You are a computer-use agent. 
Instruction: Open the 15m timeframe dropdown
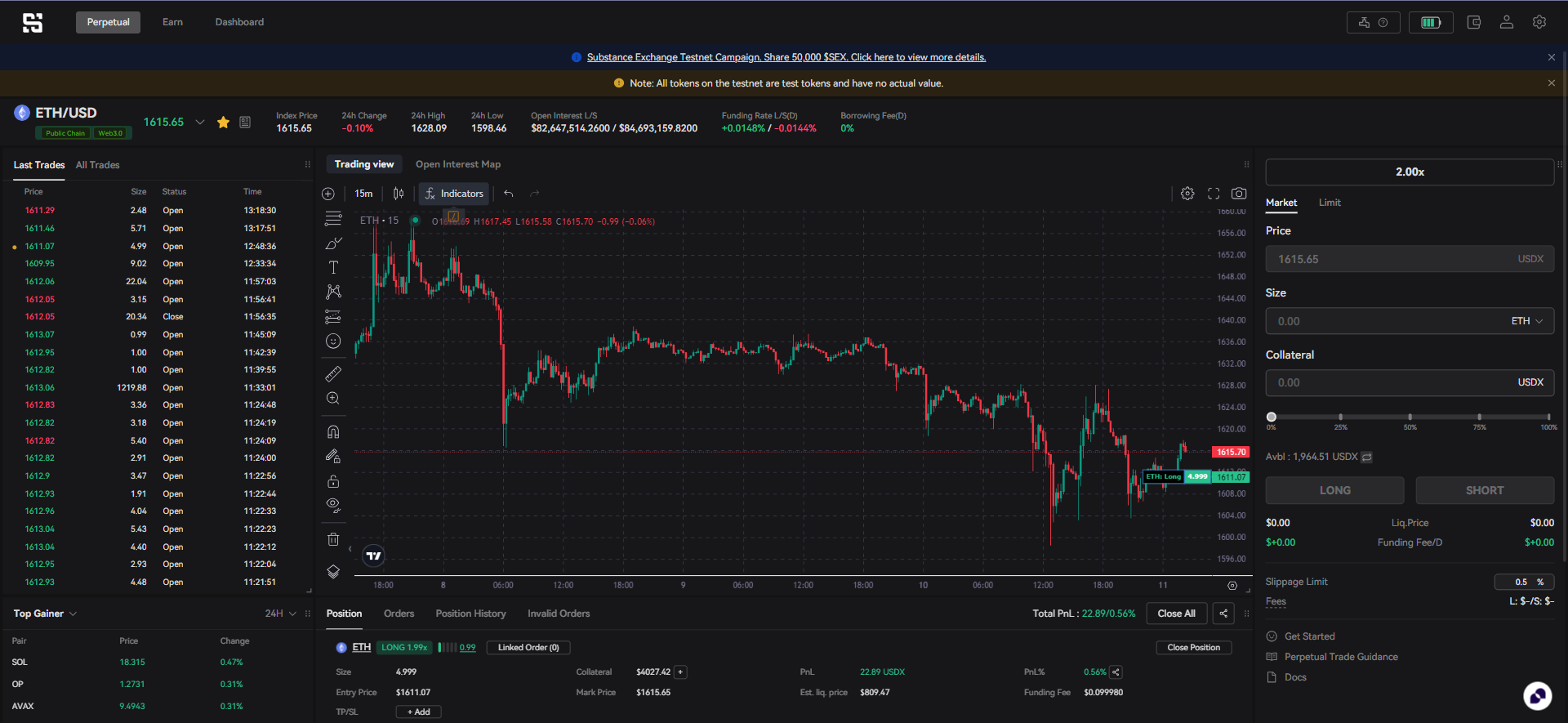tap(363, 194)
